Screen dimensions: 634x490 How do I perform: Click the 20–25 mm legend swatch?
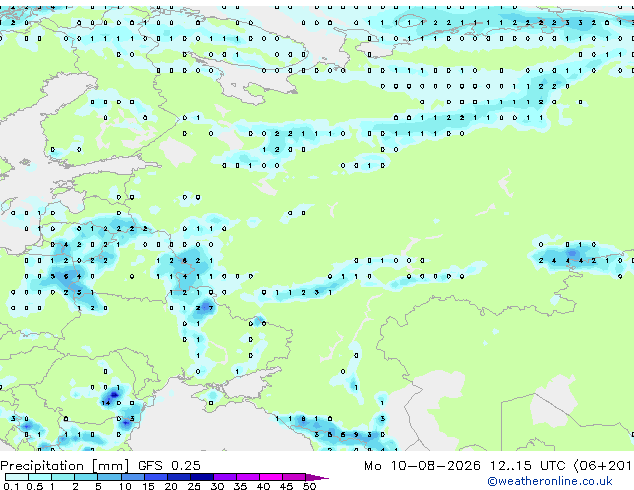(178, 477)
